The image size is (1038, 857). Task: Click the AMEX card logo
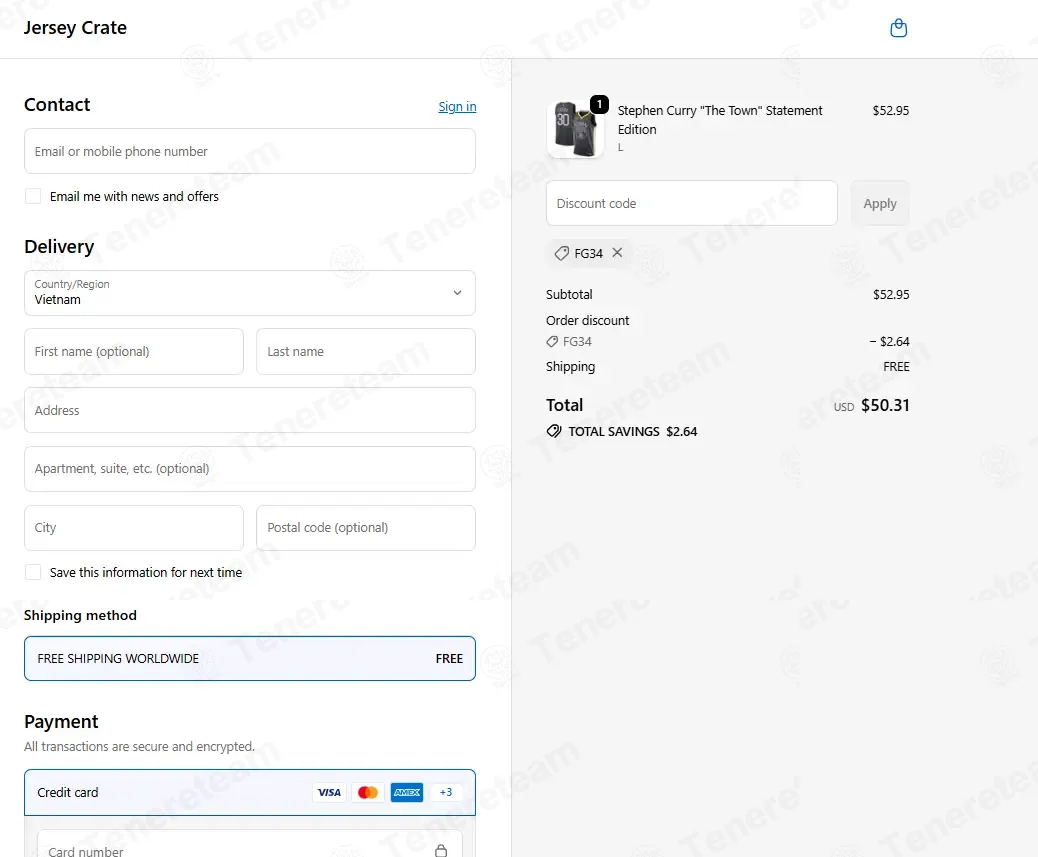click(406, 792)
